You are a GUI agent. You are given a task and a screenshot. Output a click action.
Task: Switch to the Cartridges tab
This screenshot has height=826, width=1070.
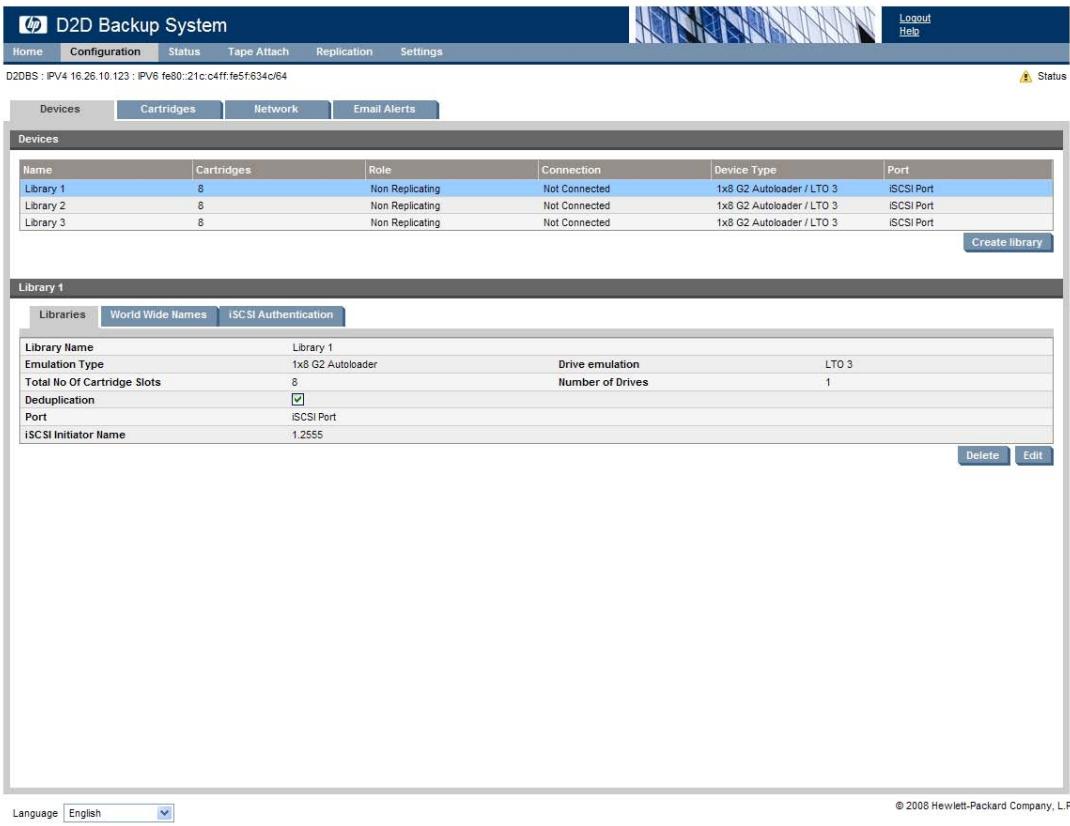[168, 109]
